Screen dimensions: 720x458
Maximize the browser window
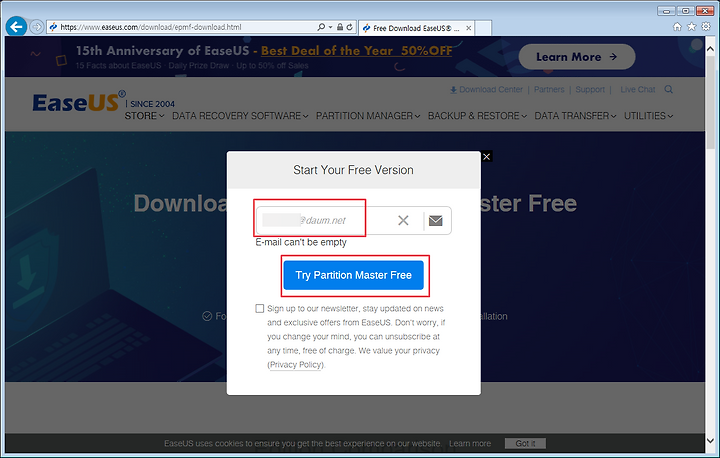tap(685, 11)
